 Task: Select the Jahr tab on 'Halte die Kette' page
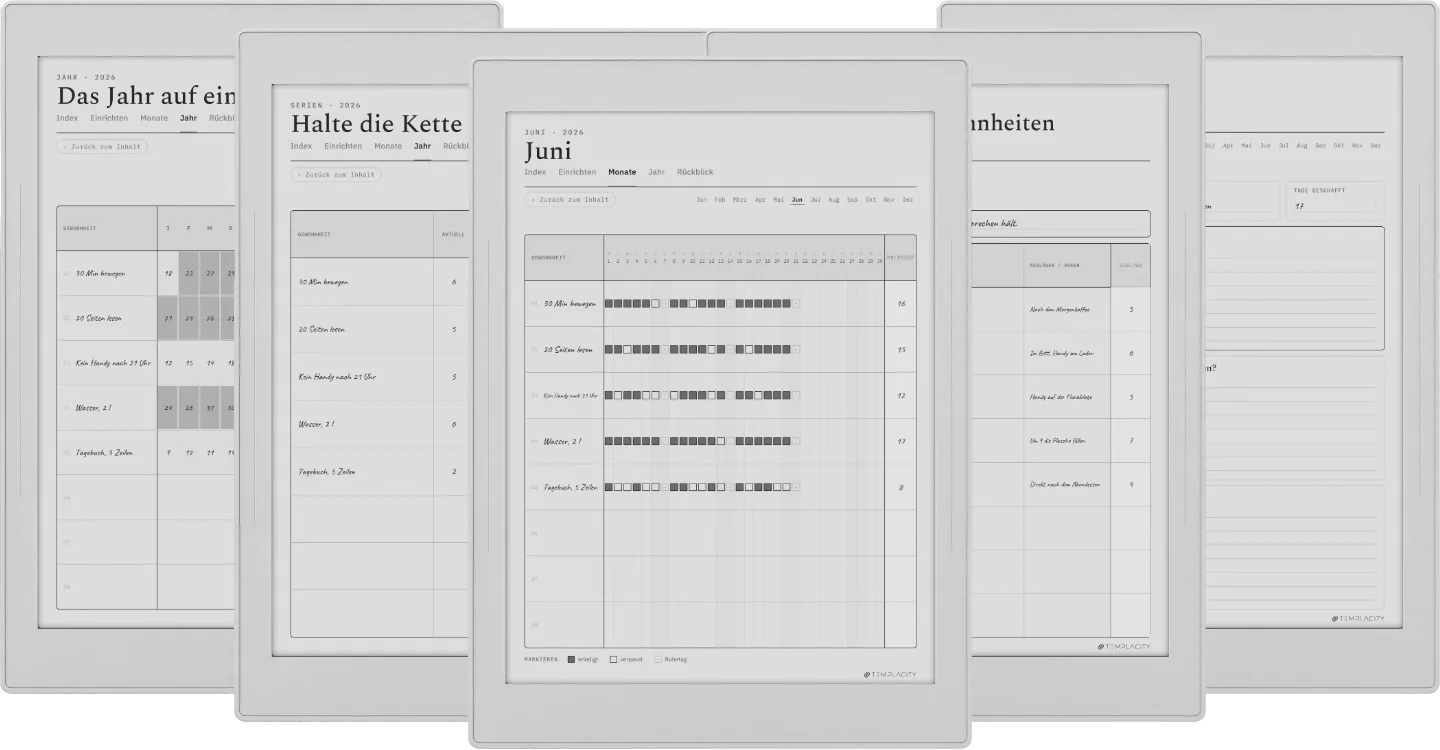pos(422,146)
